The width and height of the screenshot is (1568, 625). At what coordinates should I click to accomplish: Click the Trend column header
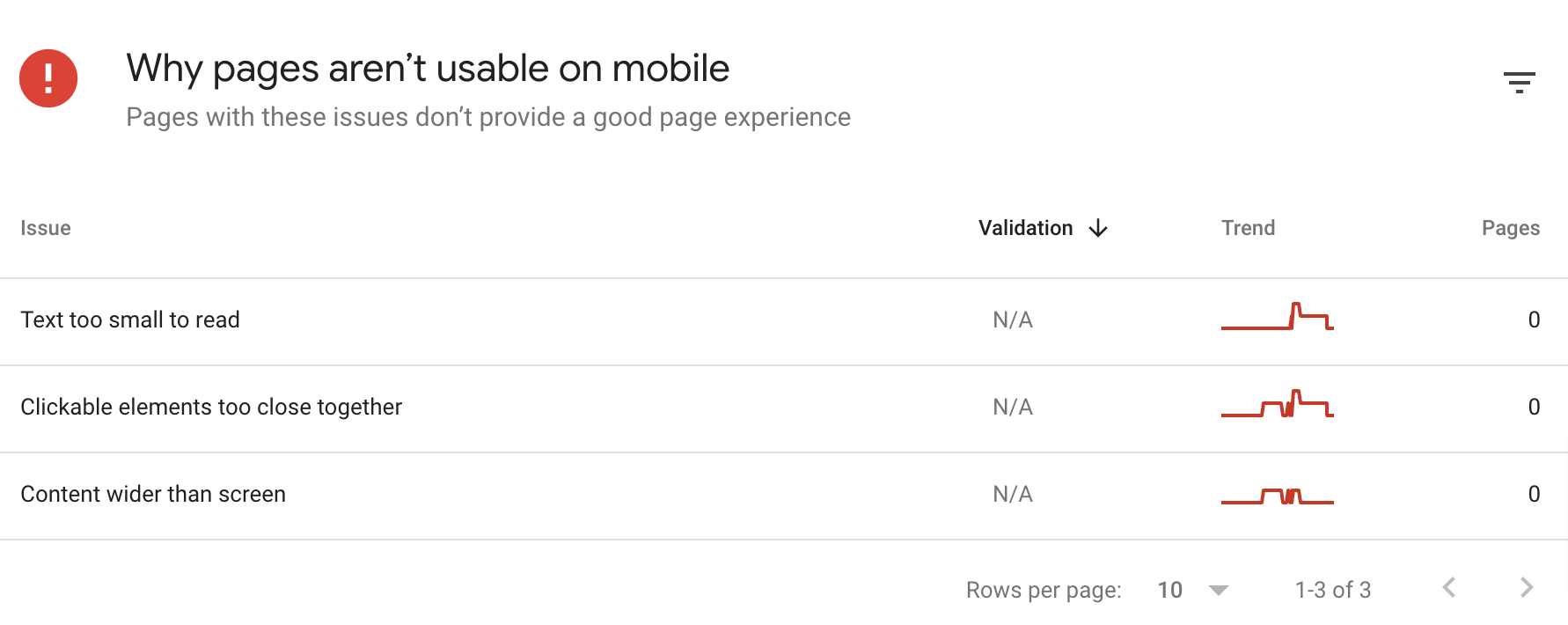click(1248, 228)
